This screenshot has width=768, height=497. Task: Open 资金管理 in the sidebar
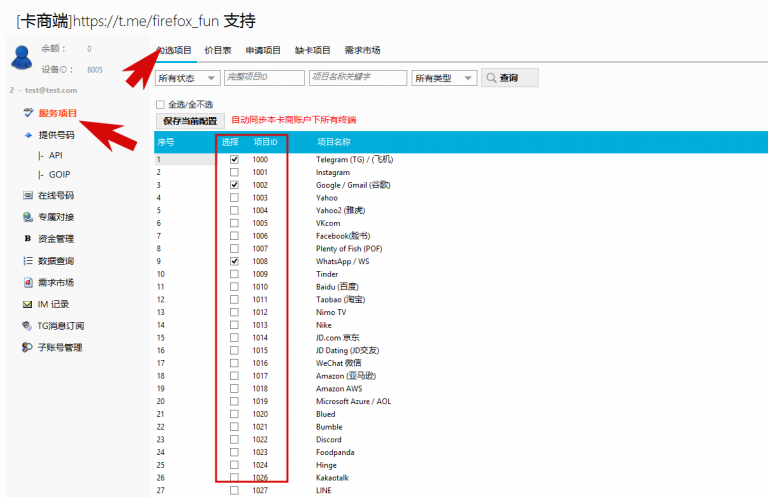coord(56,239)
